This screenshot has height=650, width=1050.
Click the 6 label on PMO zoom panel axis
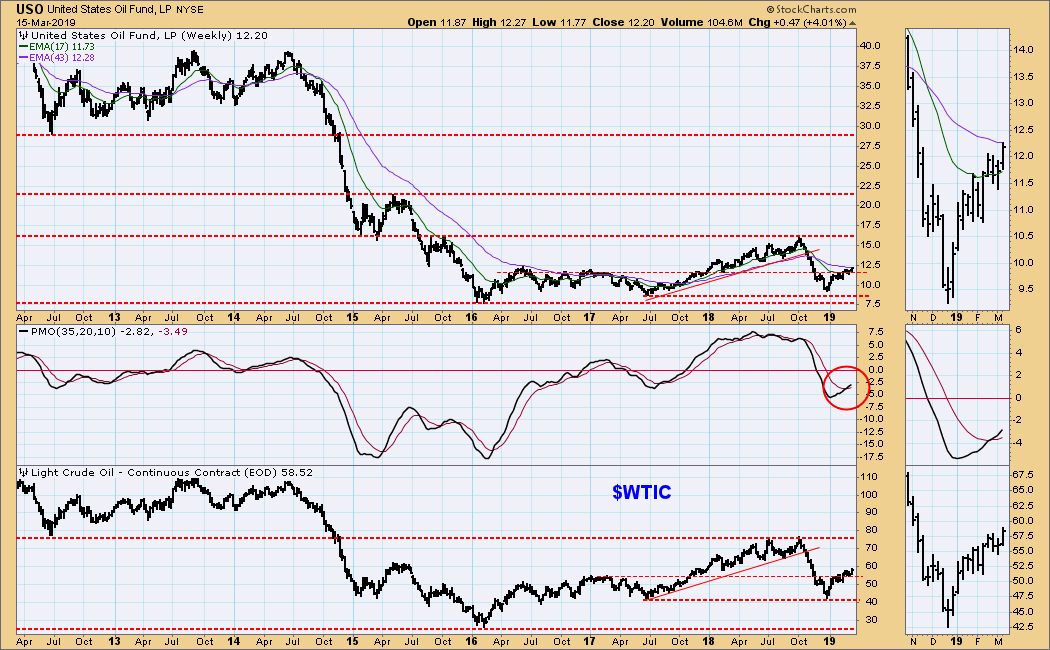[x=1018, y=330]
